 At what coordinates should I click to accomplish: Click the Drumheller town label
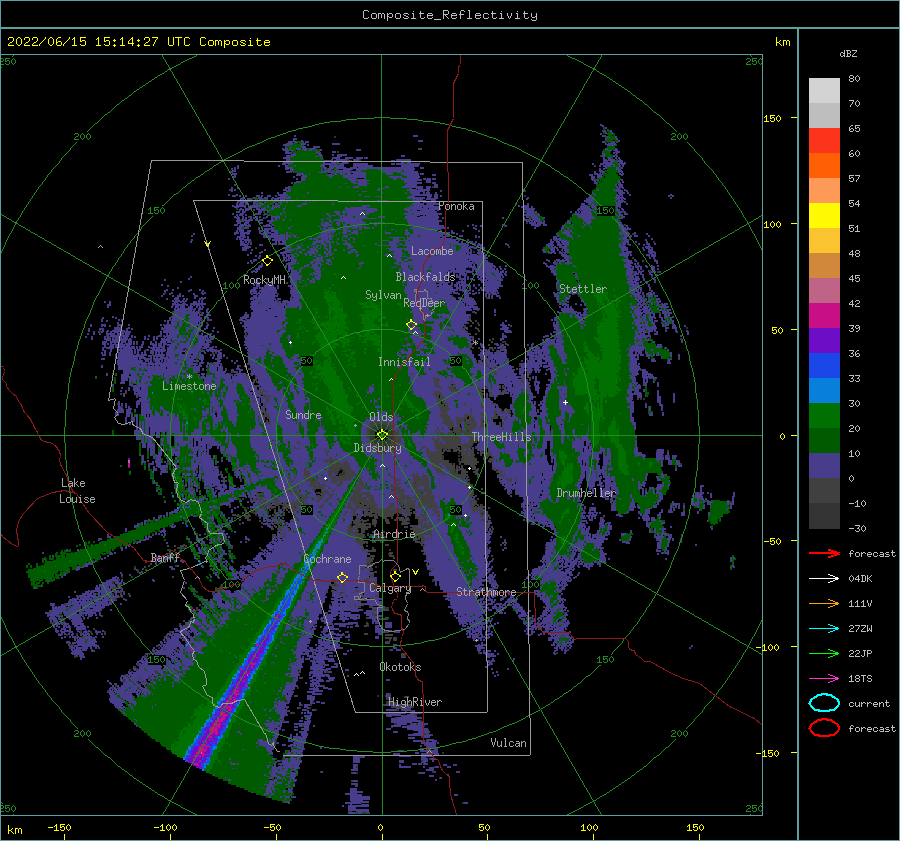coord(586,493)
